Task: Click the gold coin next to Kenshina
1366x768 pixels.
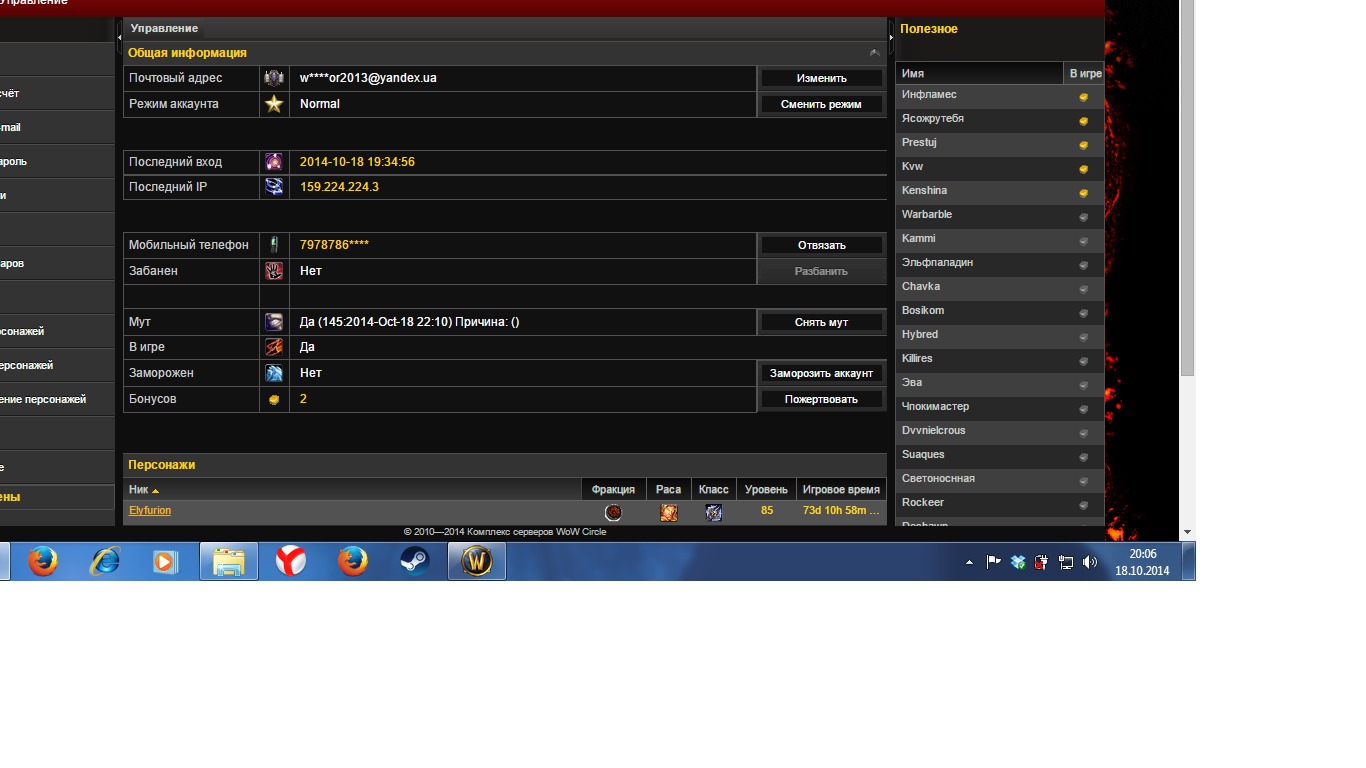Action: 1083,193
